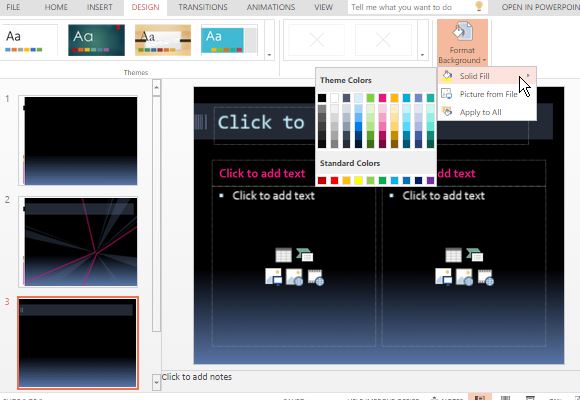Insert a table via the left placeholder icon

click(283, 255)
